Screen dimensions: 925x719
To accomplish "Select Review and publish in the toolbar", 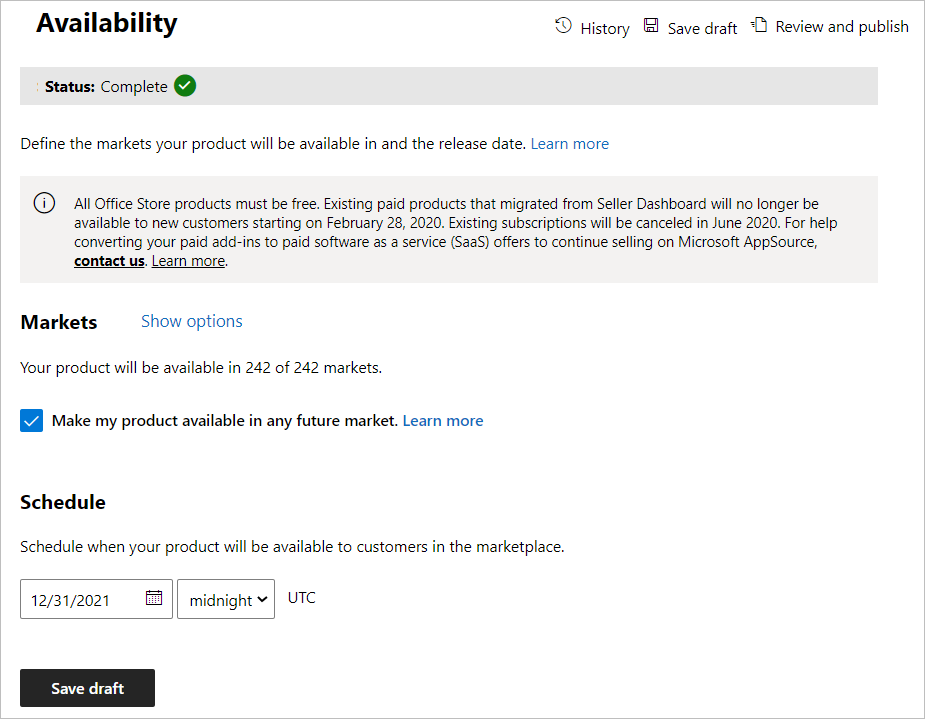I will pos(842,27).
